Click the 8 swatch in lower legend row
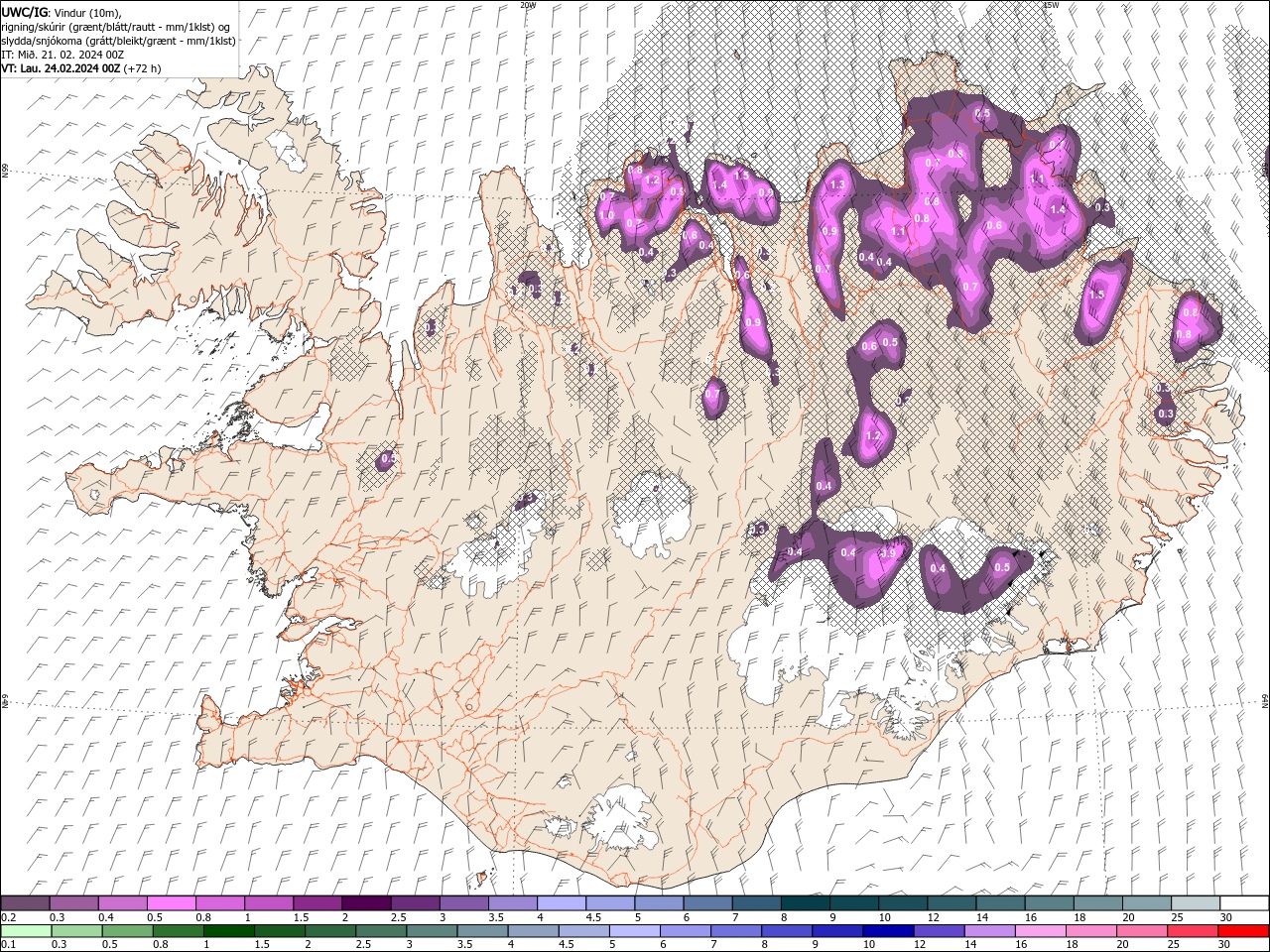The height and width of the screenshot is (952, 1270). click(x=787, y=930)
